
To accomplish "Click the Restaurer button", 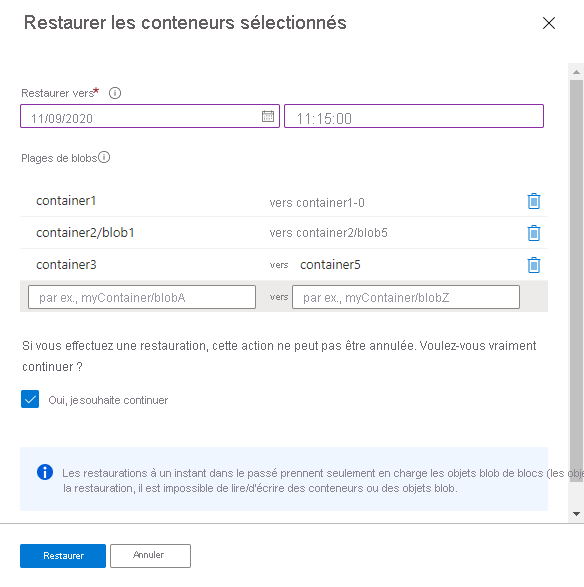I will [x=63, y=556].
